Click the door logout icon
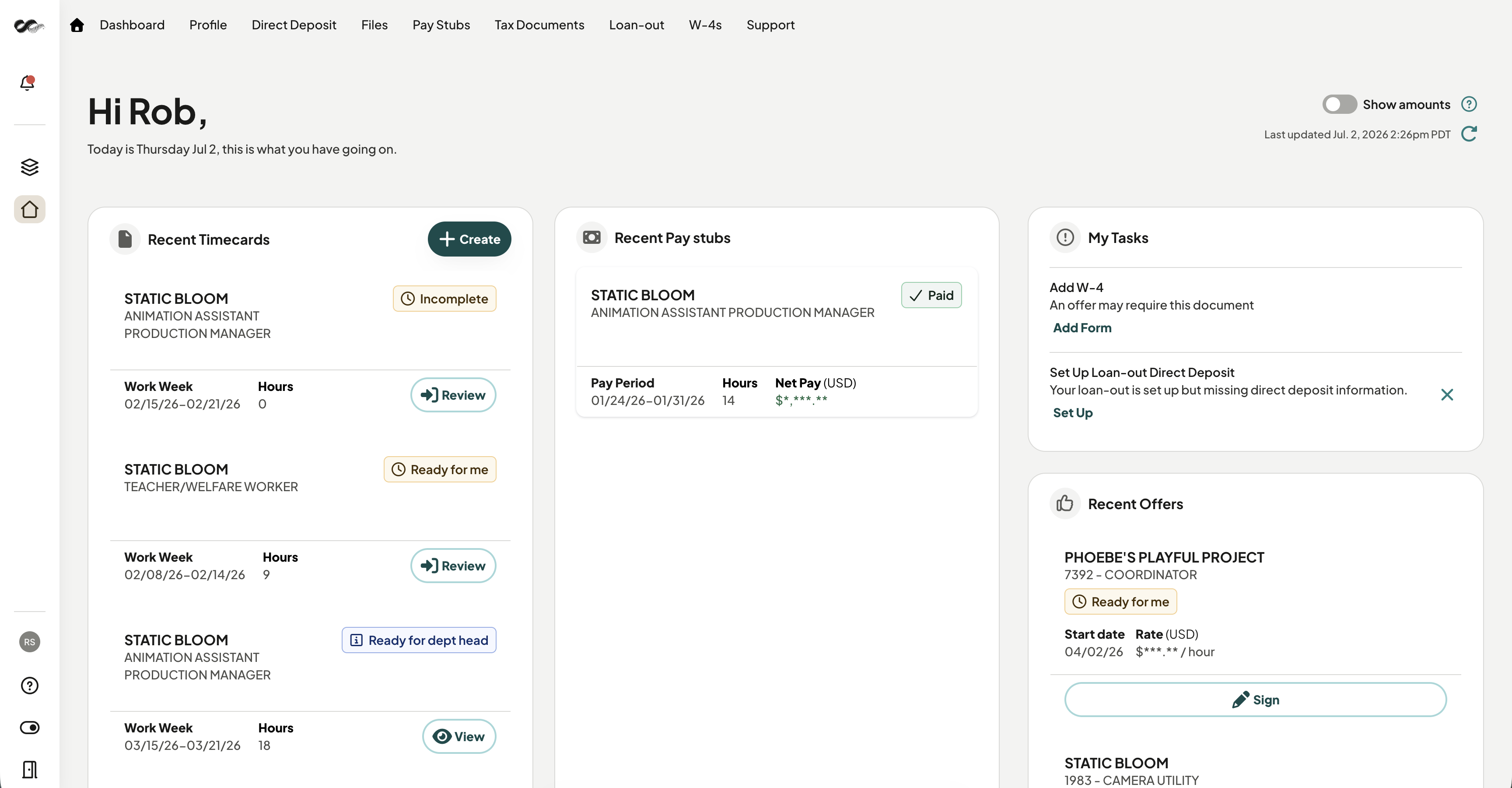The height and width of the screenshot is (788, 1512). (x=29, y=769)
